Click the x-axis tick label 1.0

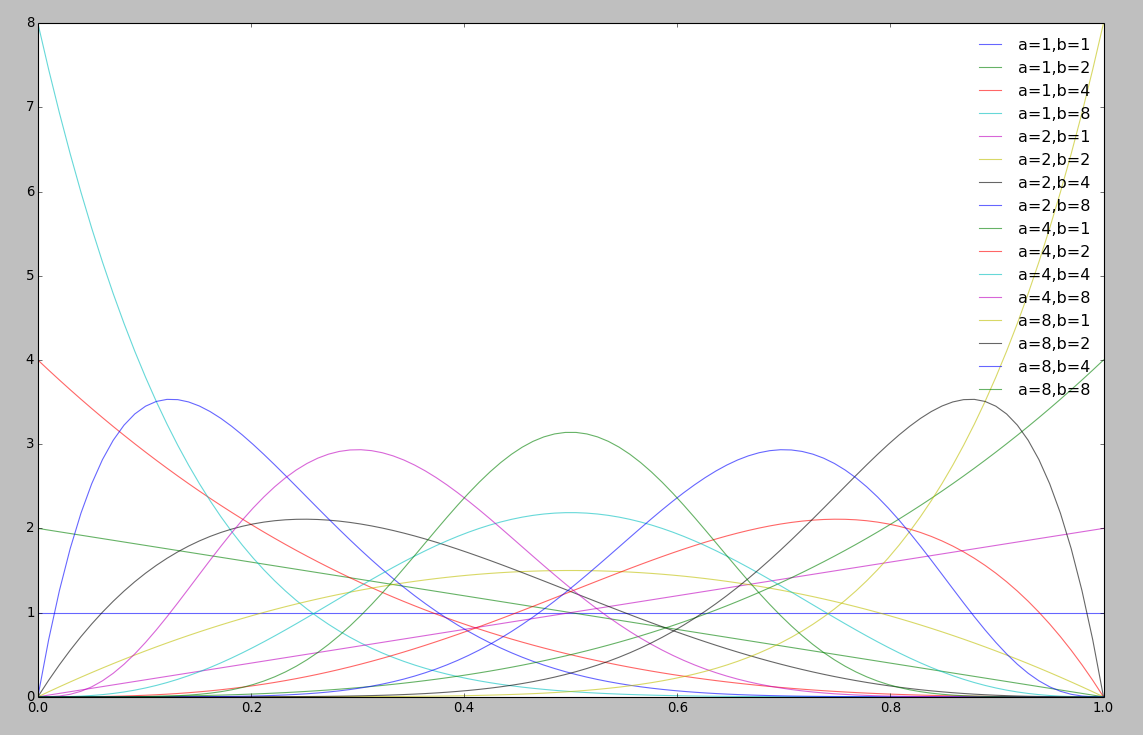click(x=1103, y=707)
